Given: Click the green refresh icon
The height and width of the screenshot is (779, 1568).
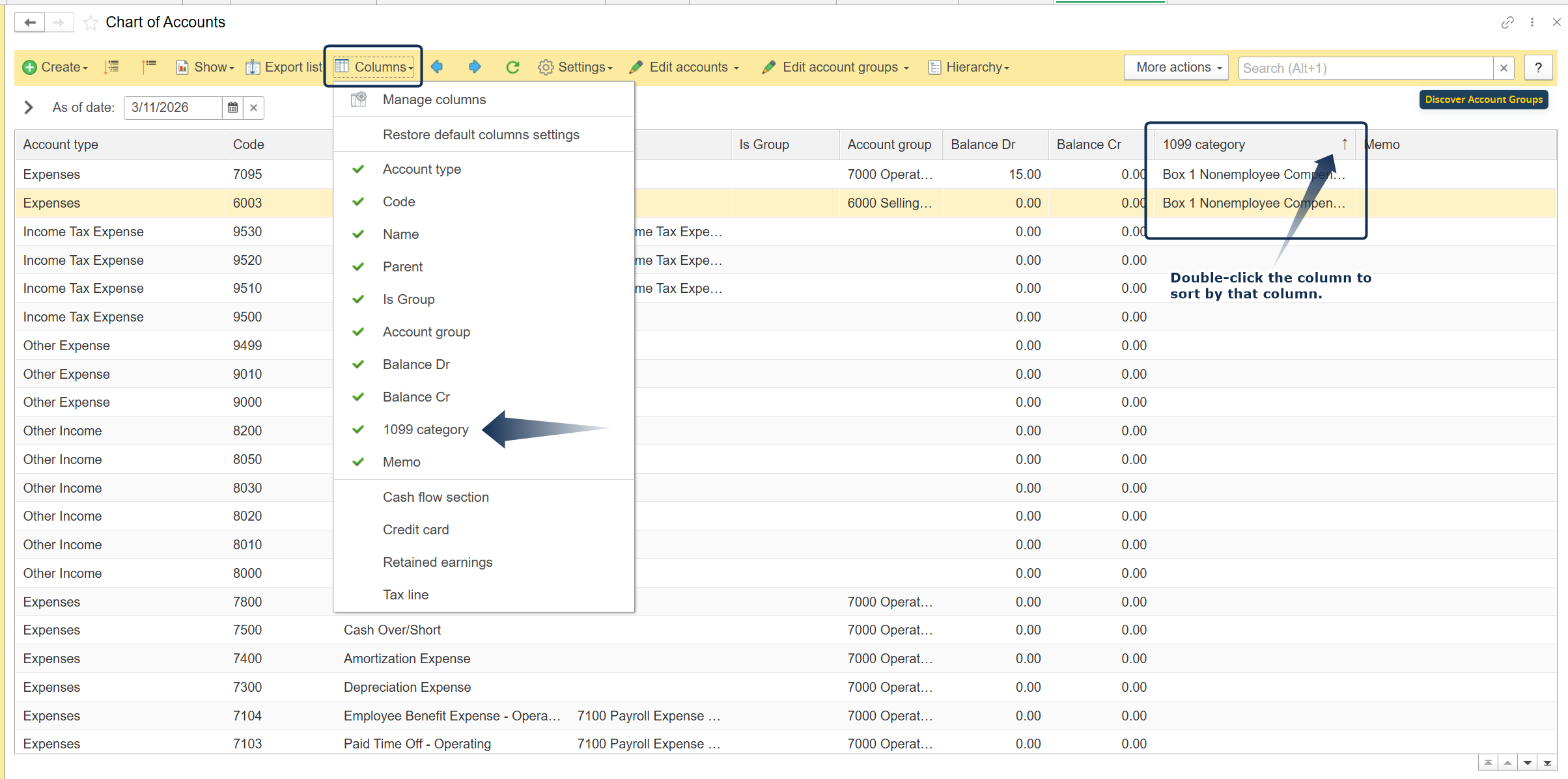Looking at the screenshot, I should coord(512,67).
